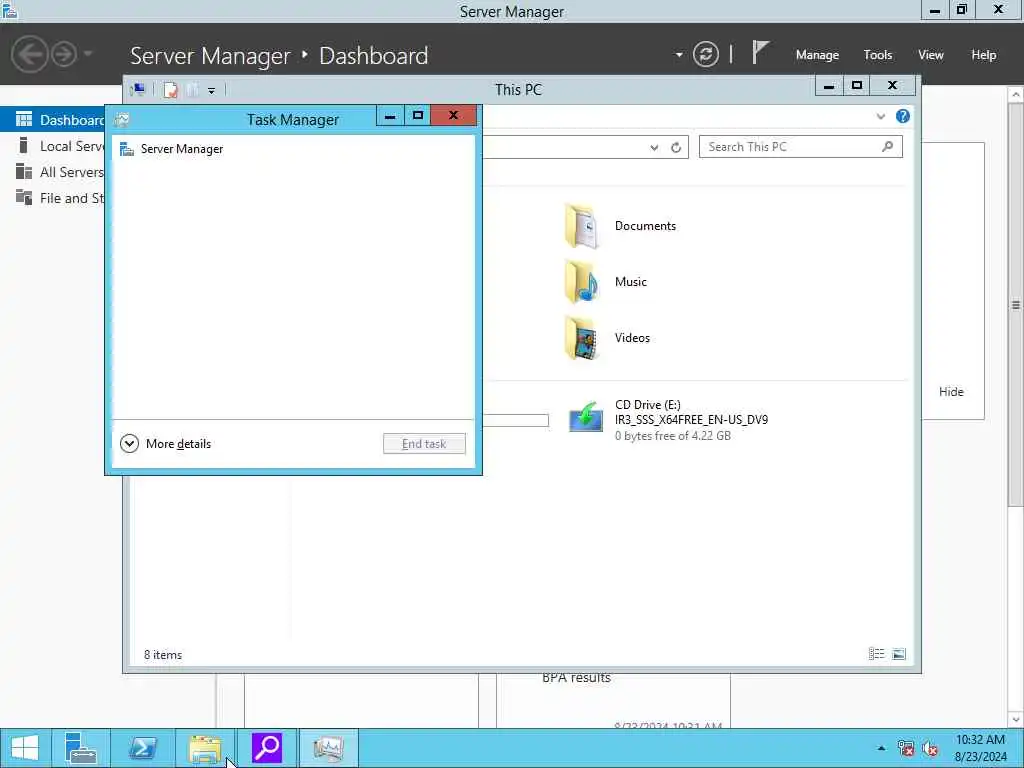The image size is (1024, 768).
Task: Select Local Server in sidebar
Action: coord(52,146)
